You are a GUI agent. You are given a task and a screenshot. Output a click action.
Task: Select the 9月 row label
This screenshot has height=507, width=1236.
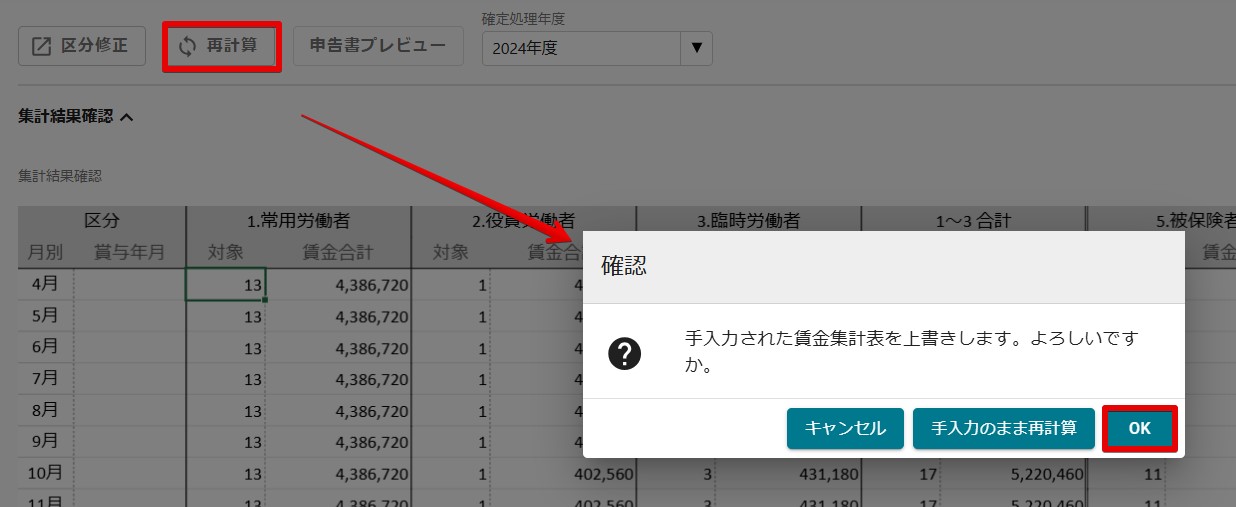[x=45, y=440]
